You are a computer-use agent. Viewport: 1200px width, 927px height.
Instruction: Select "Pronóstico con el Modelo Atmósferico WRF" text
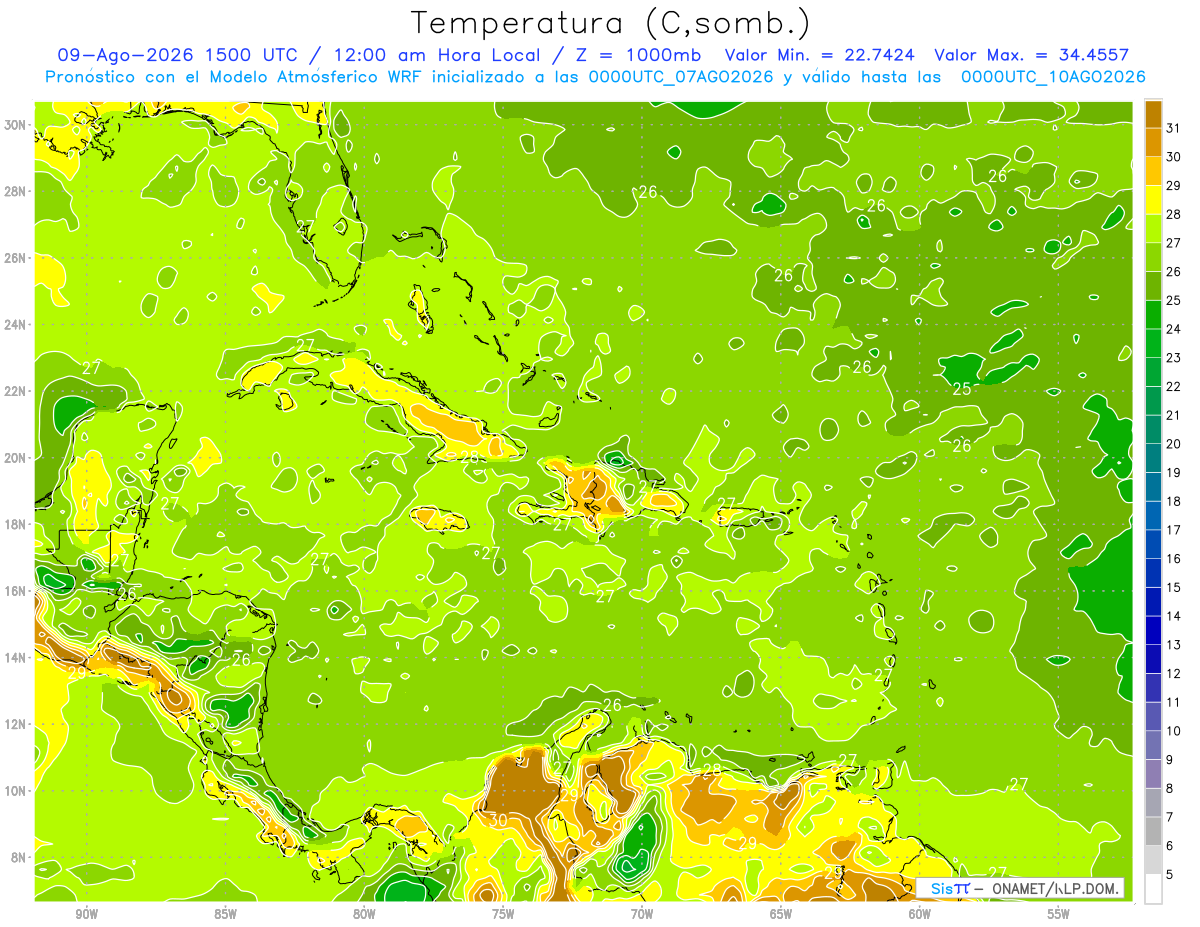[x=235, y=76]
